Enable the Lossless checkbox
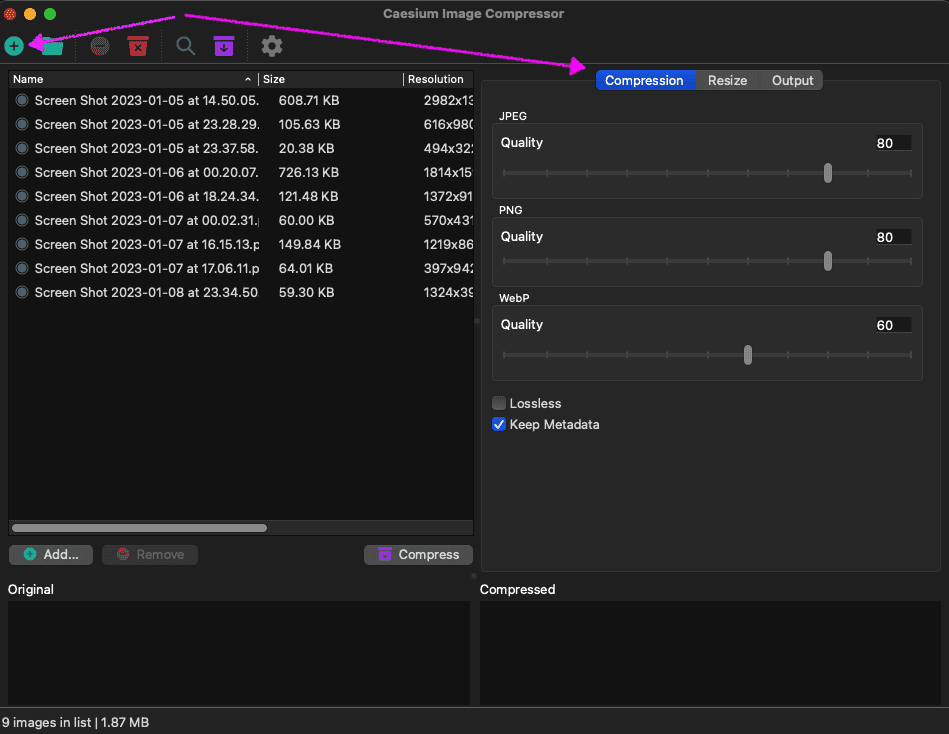 pos(499,403)
